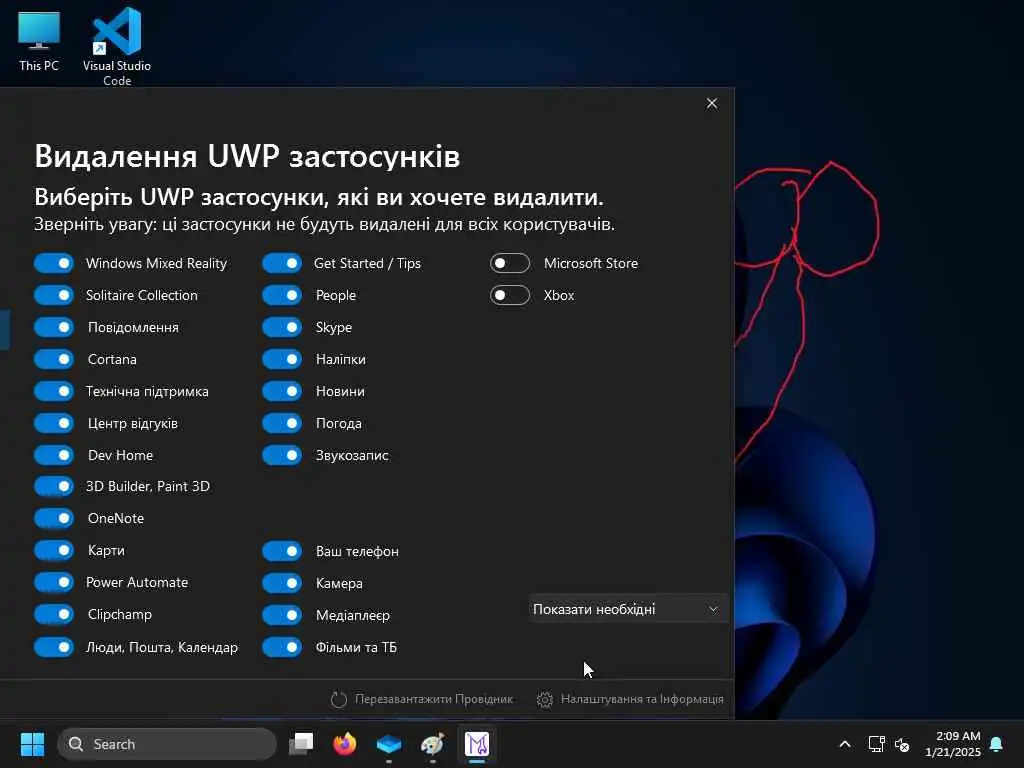Screen dimensions: 1024x768
Task: Click the Skype label text
Action: (334, 328)
